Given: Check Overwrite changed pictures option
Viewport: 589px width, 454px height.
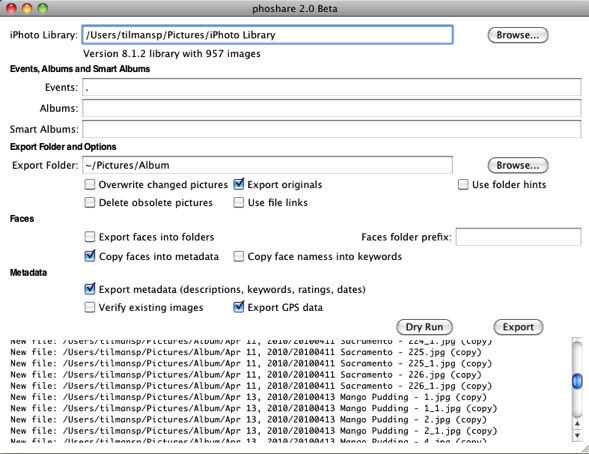Looking at the screenshot, I should coord(89,184).
